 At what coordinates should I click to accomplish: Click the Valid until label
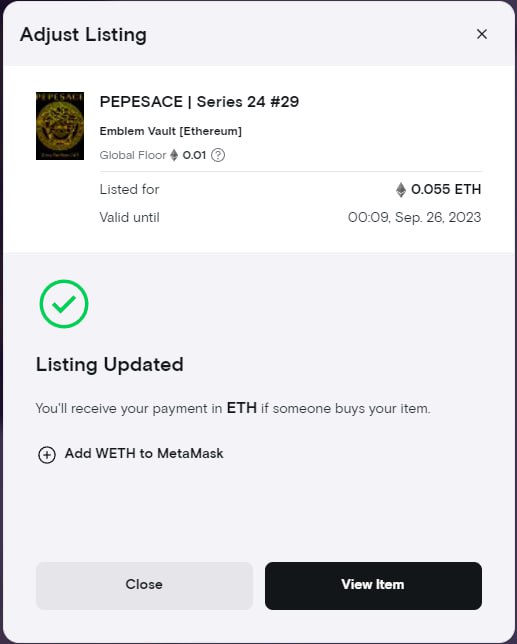(129, 217)
